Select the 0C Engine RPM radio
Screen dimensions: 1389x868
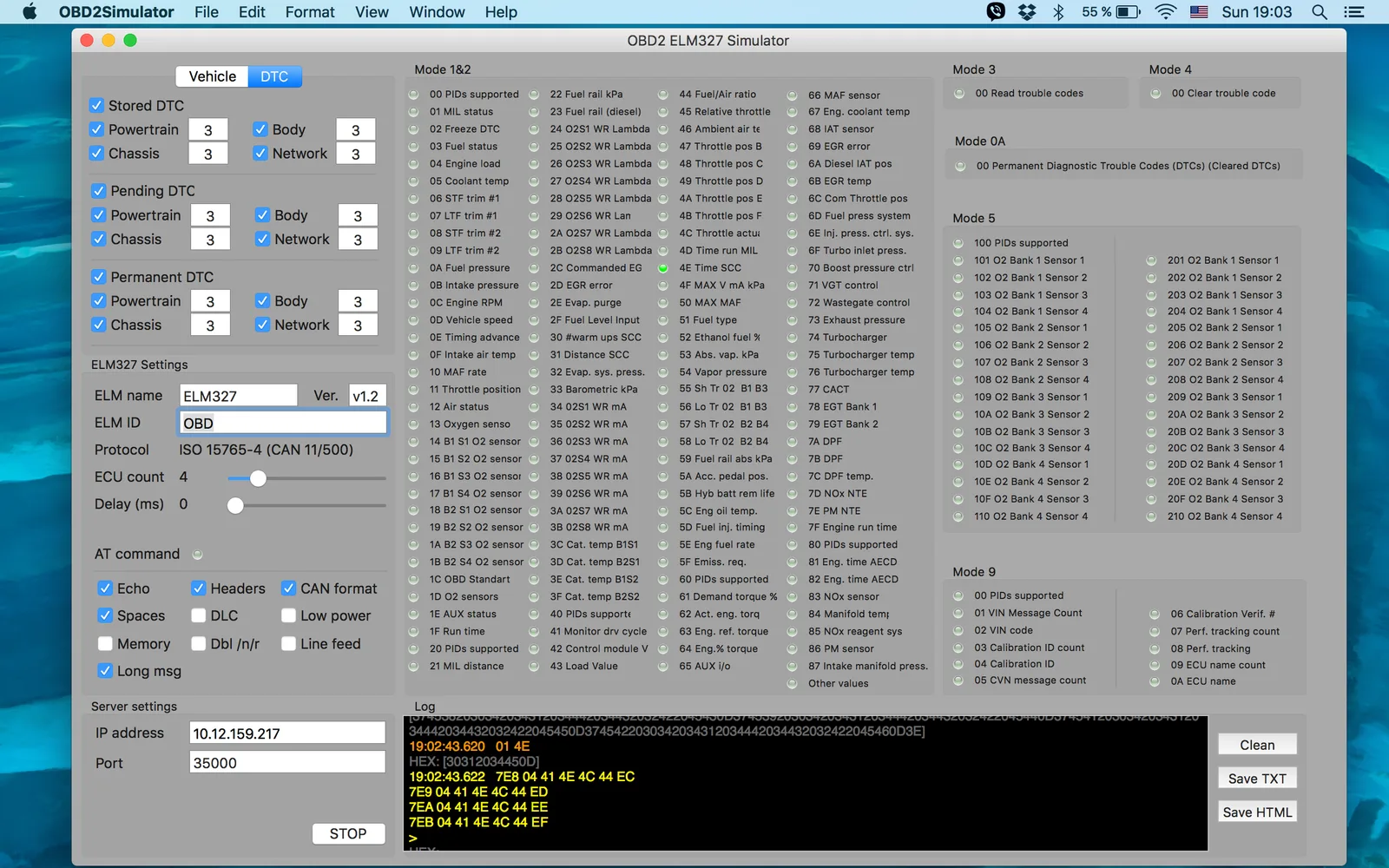pyautogui.click(x=413, y=303)
